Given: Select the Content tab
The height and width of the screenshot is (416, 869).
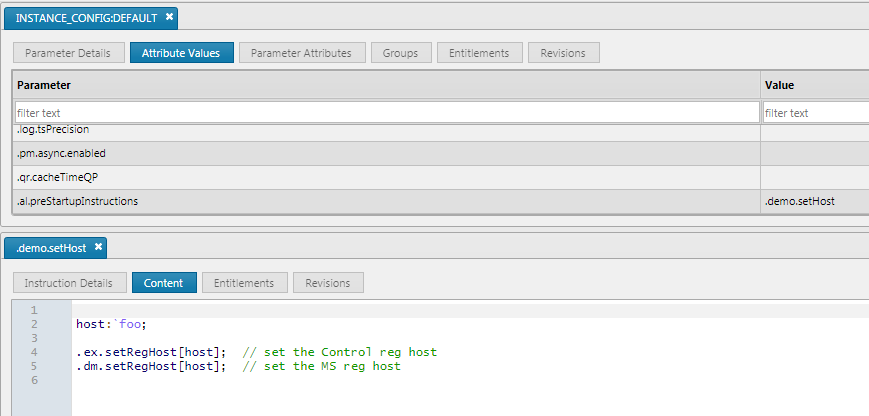Looking at the screenshot, I should click(164, 283).
